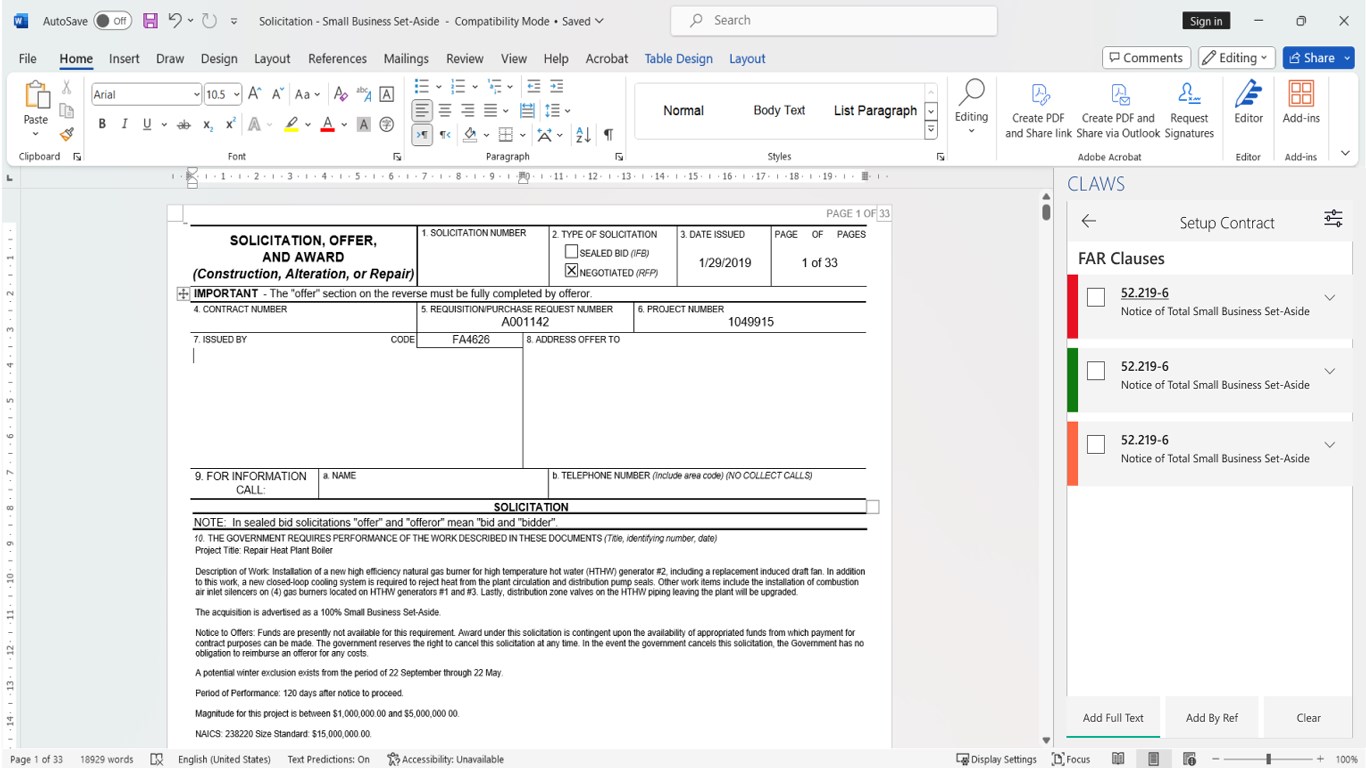Increase the font size
The width and height of the screenshot is (1366, 768).
pyautogui.click(x=254, y=94)
